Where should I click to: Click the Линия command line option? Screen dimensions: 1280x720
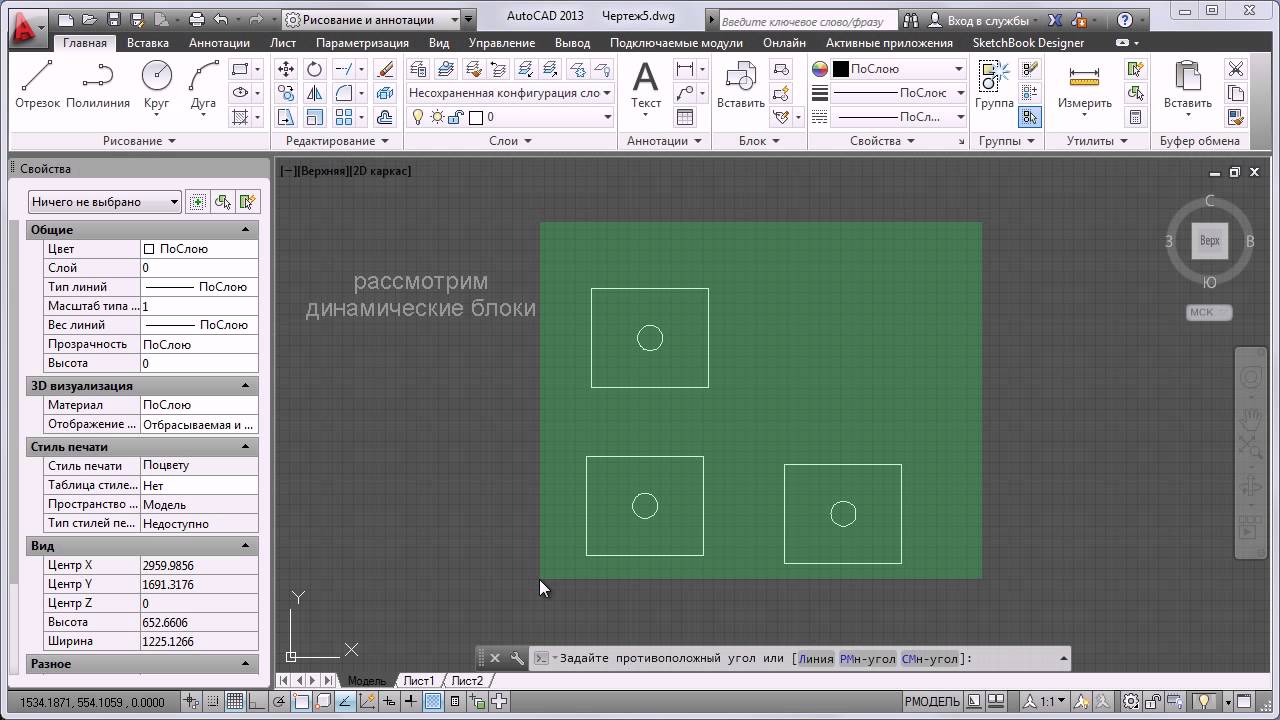pyautogui.click(x=816, y=658)
